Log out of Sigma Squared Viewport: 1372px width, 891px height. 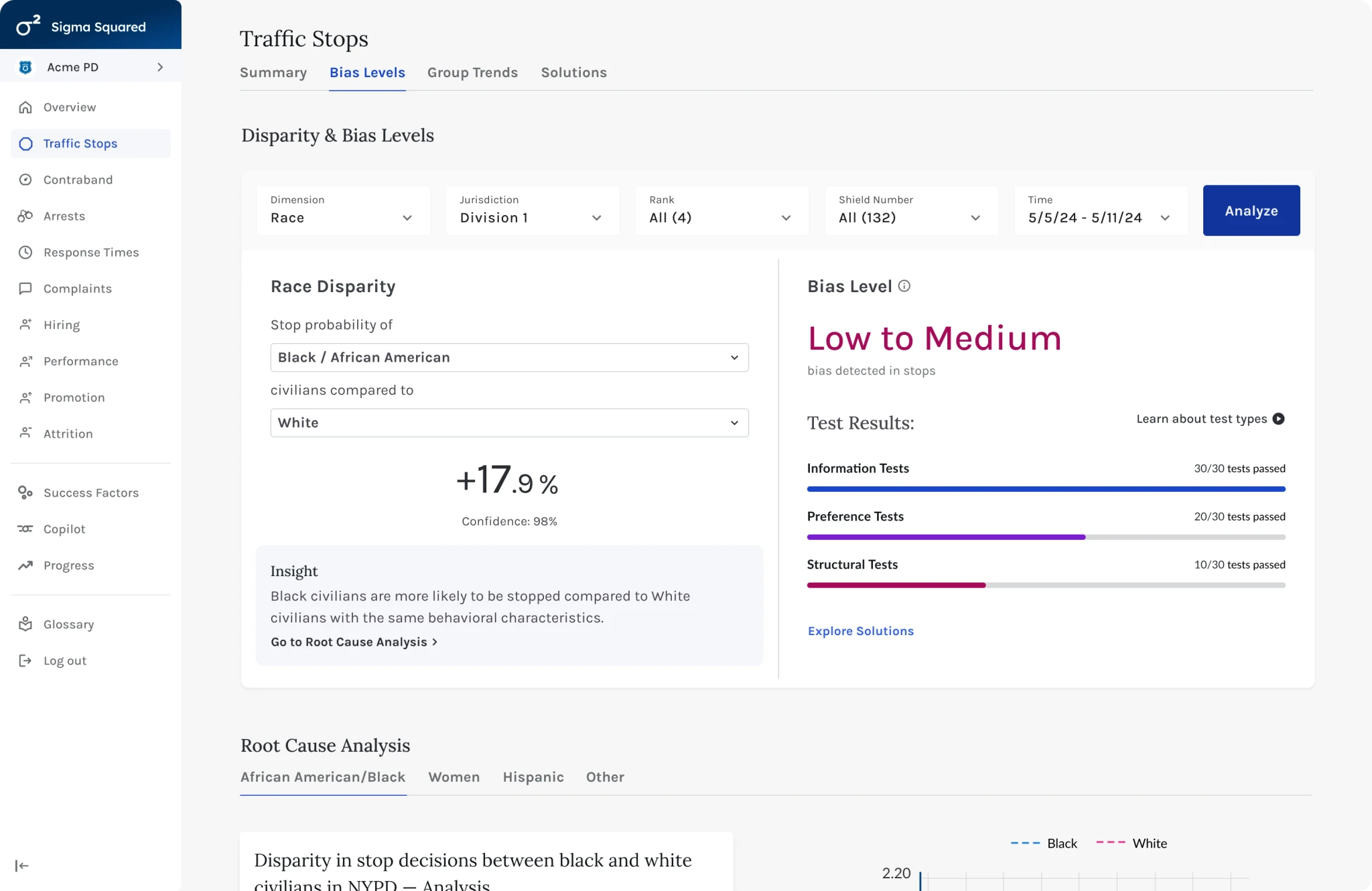tap(65, 661)
